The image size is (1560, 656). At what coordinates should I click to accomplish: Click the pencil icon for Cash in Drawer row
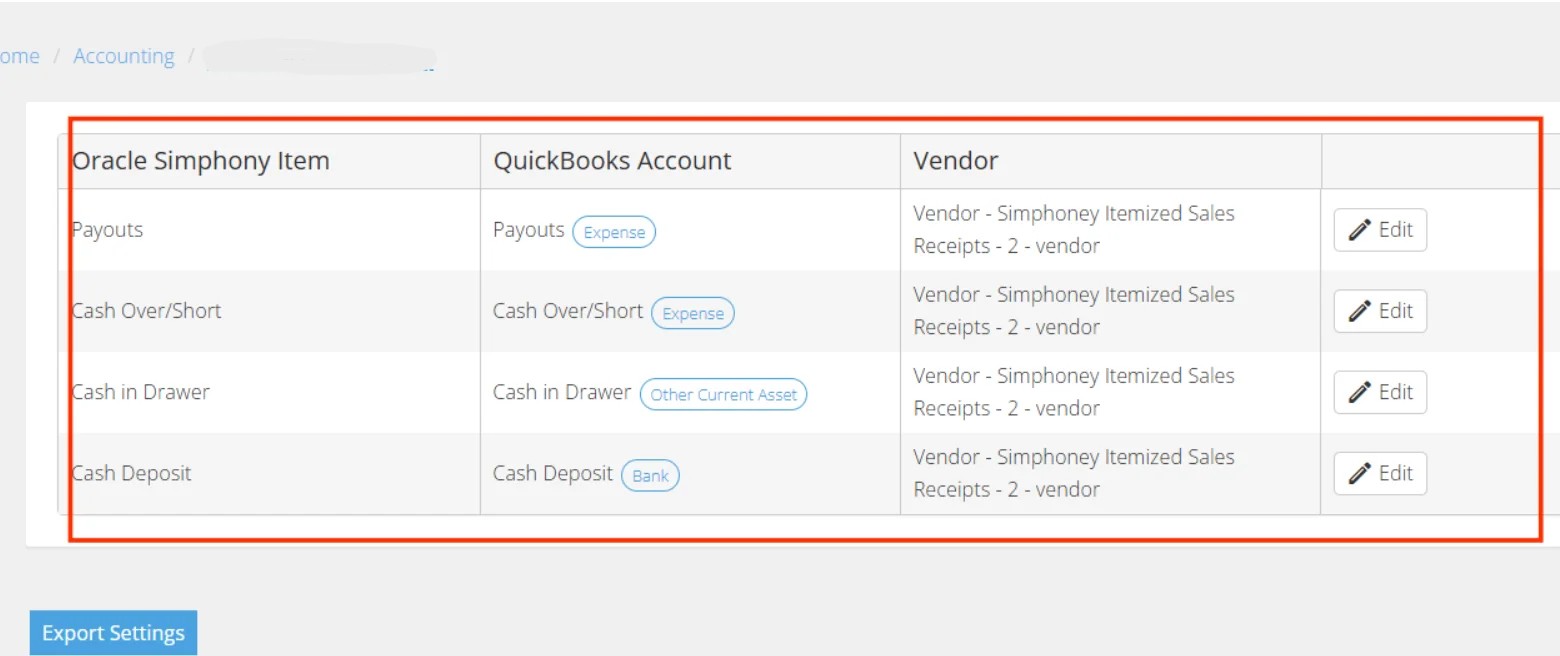[1362, 392]
